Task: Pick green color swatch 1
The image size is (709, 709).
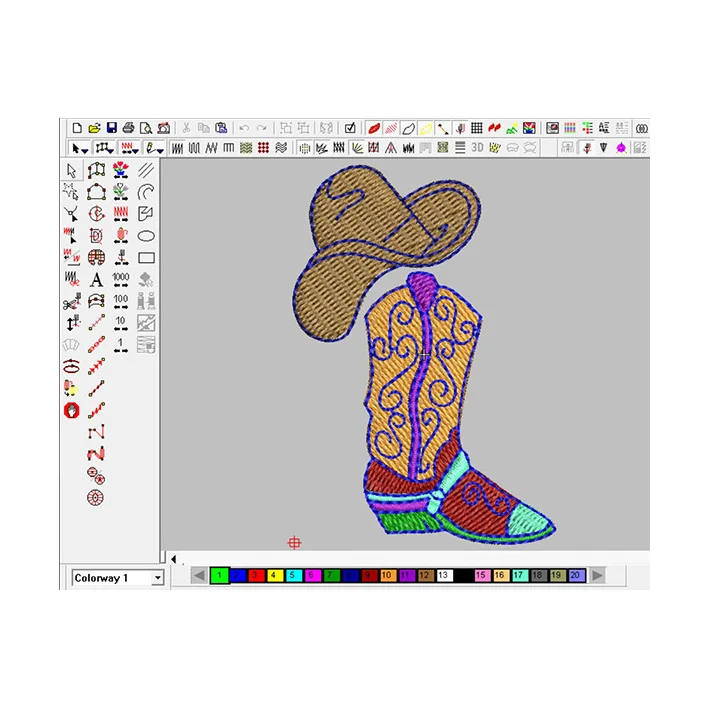Action: pyautogui.click(x=220, y=576)
